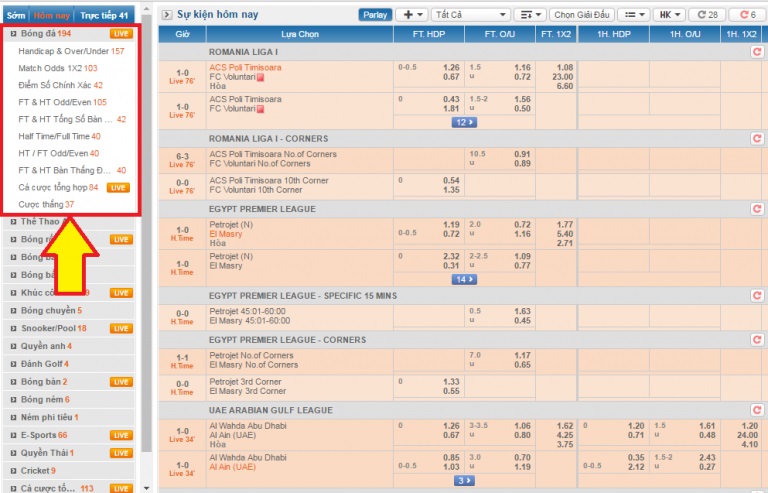Refresh Egypt Premier League - Specific 15 Mins
The height and width of the screenshot is (493, 768).
pos(755,296)
